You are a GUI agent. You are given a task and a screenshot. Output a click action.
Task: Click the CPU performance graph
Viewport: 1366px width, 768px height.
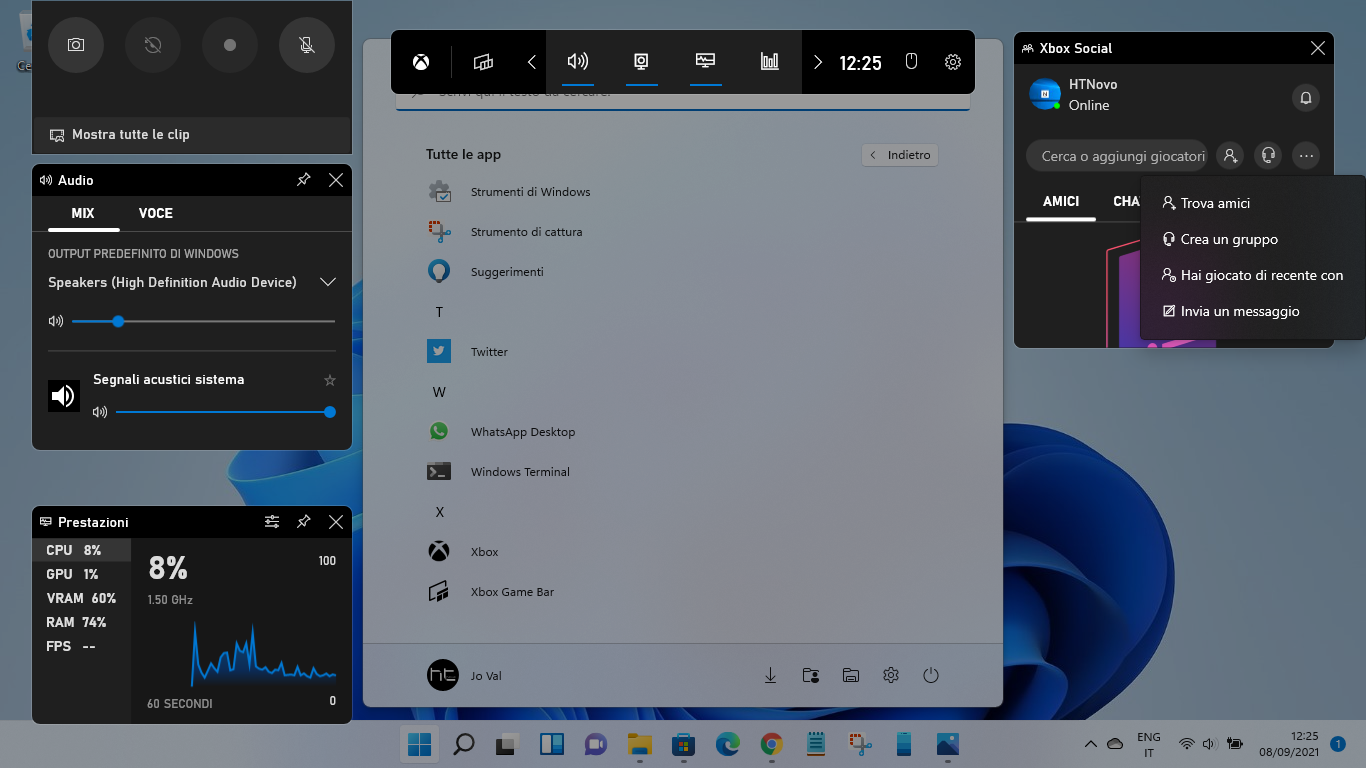click(264, 654)
